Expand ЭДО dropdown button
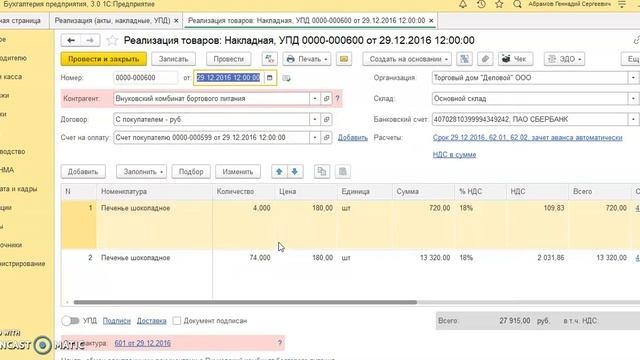 564,59
